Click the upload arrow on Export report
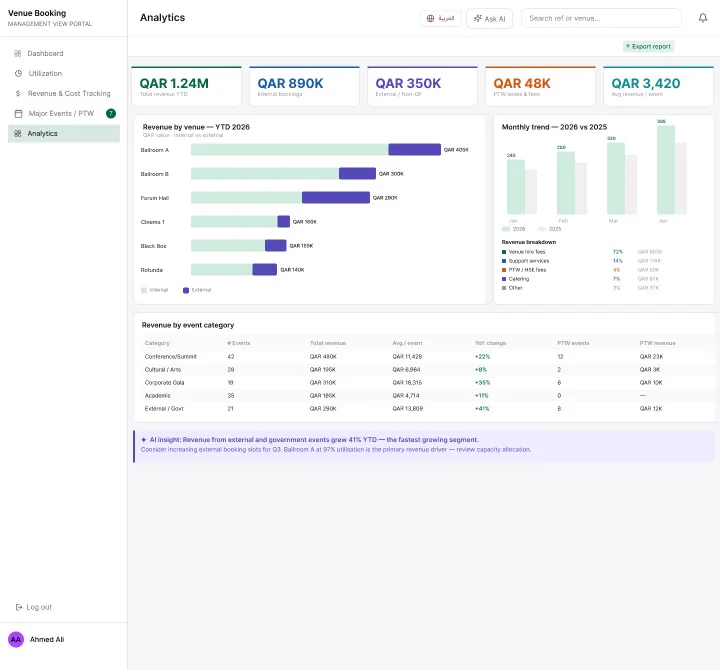Viewport: 720px width, 670px height. 628,46
